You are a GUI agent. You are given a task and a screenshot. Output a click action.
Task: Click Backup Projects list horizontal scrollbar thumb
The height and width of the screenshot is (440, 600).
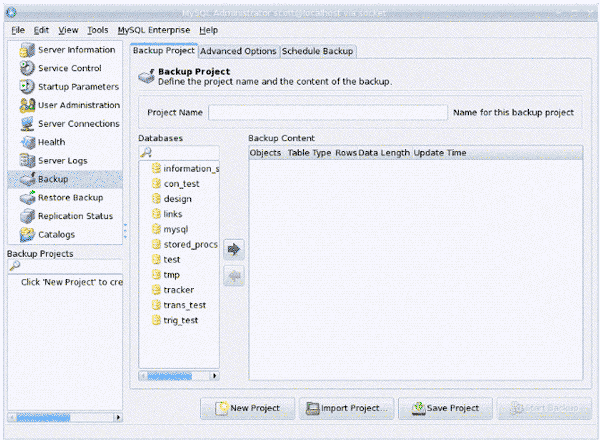pyautogui.click(x=43, y=417)
